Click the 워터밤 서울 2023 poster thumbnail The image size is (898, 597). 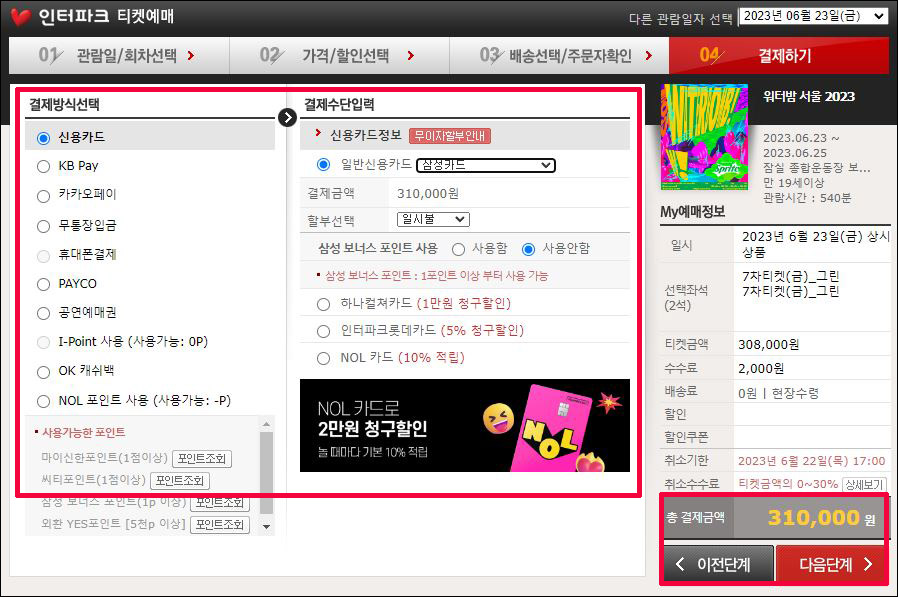point(704,137)
